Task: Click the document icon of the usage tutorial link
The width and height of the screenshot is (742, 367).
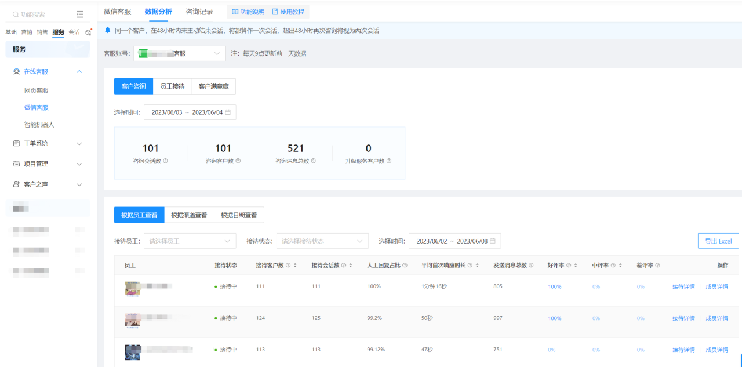Action: tap(275, 11)
